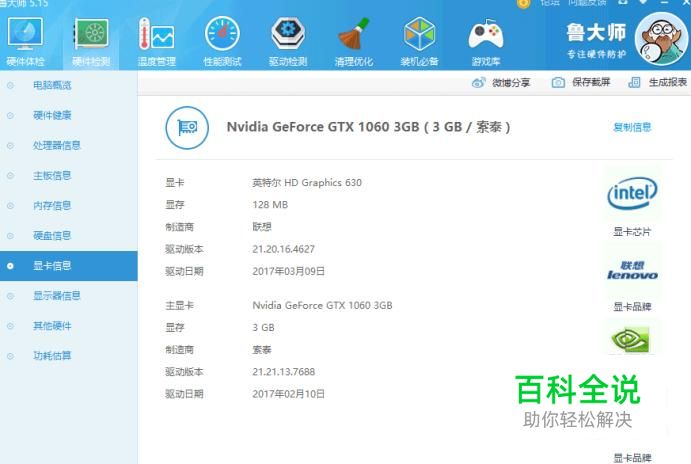This screenshot has width=691, height=464.
Task: Click the Intel logo
Action: pos(632,193)
